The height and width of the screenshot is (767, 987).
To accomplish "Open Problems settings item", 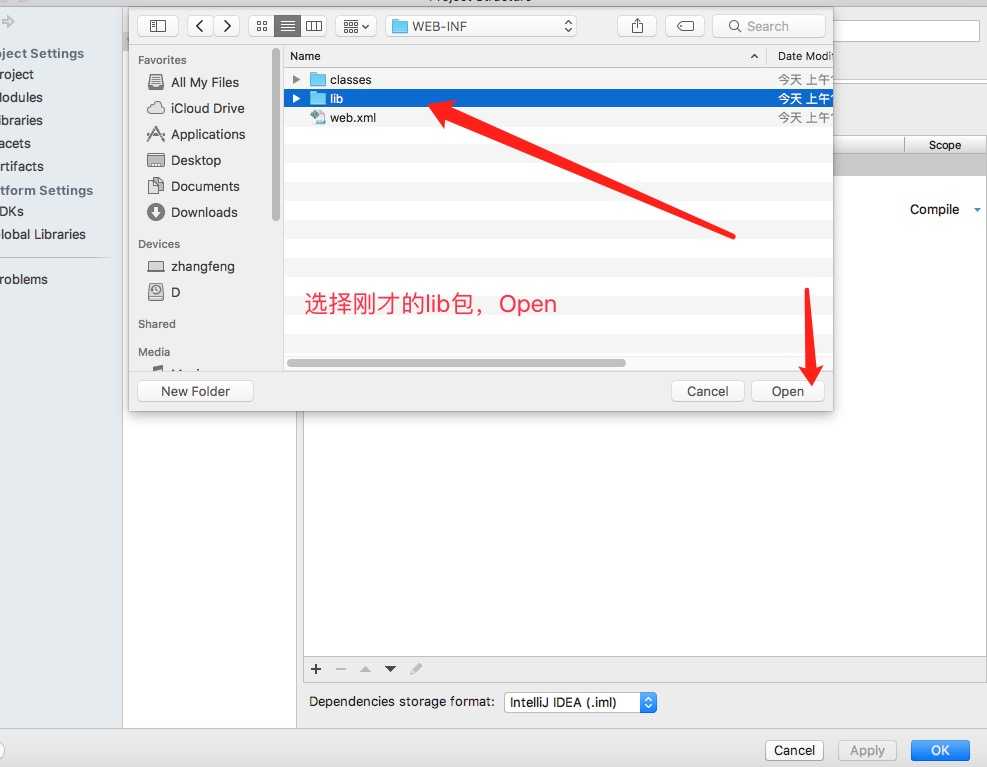I will pyautogui.click(x=24, y=279).
